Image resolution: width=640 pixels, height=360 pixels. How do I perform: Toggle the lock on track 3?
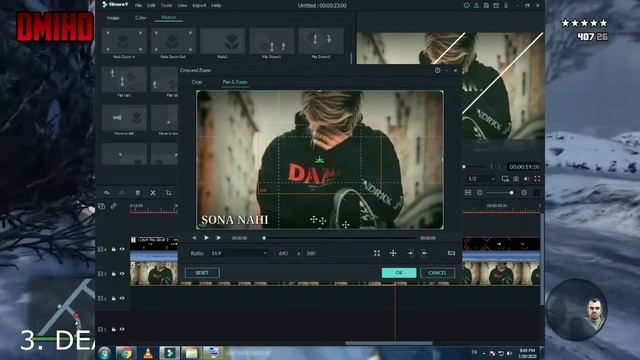pyautogui.click(x=113, y=274)
